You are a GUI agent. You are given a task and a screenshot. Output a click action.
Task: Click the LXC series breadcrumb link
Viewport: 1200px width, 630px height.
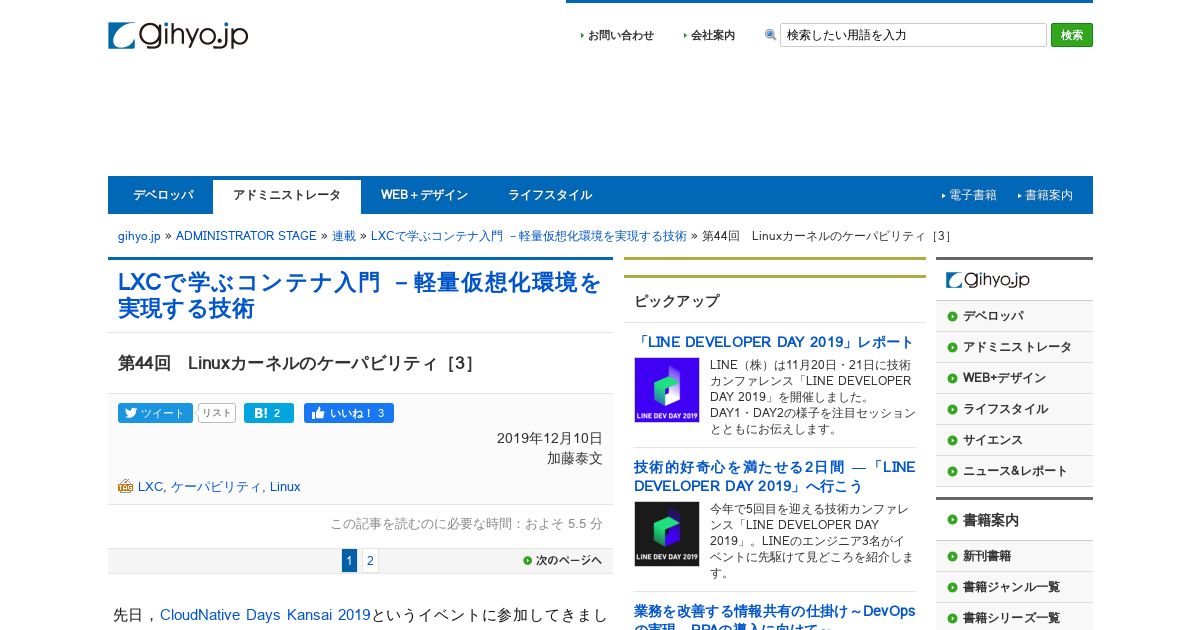[529, 236]
